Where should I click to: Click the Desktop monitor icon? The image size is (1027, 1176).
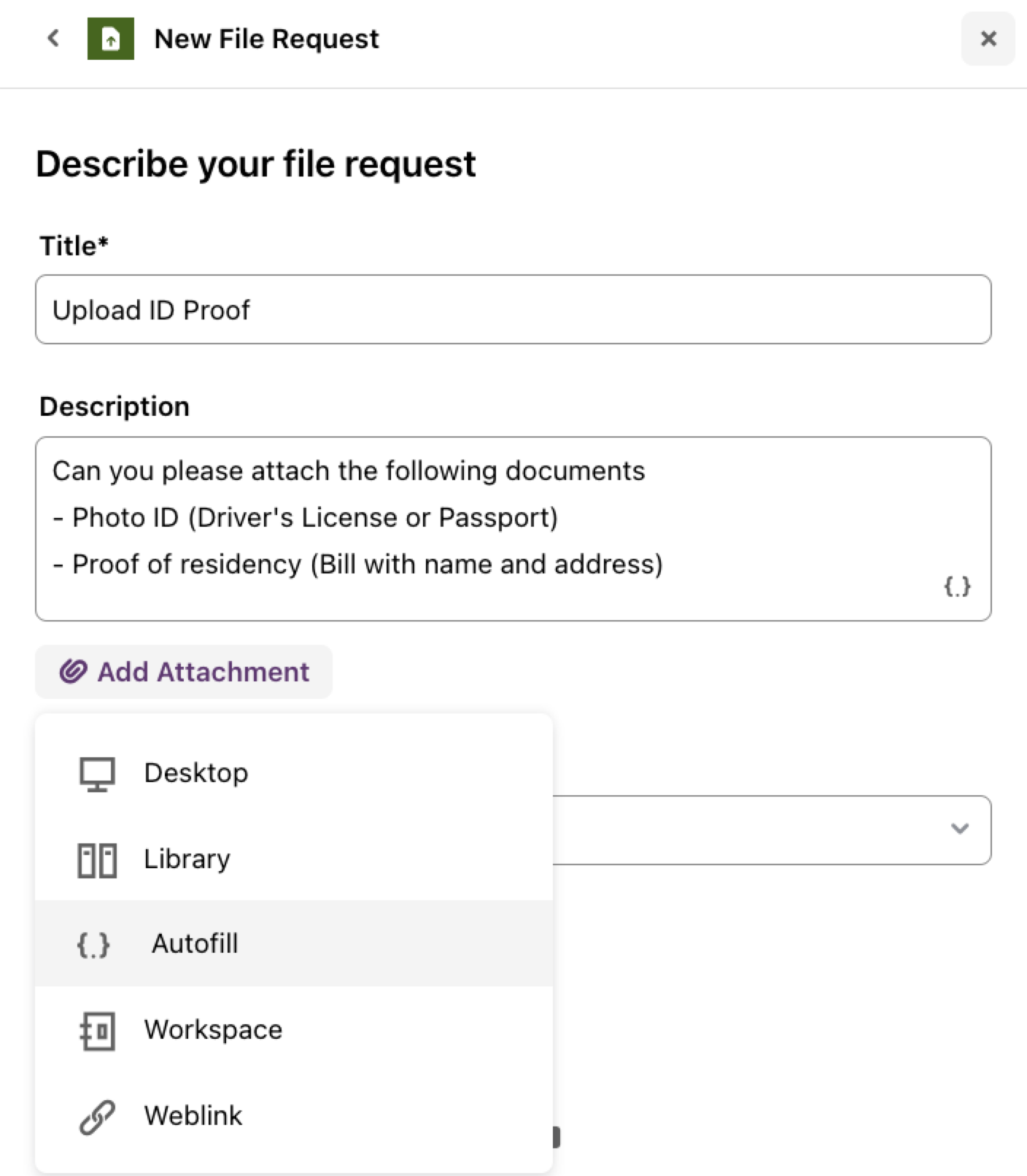[97, 773]
